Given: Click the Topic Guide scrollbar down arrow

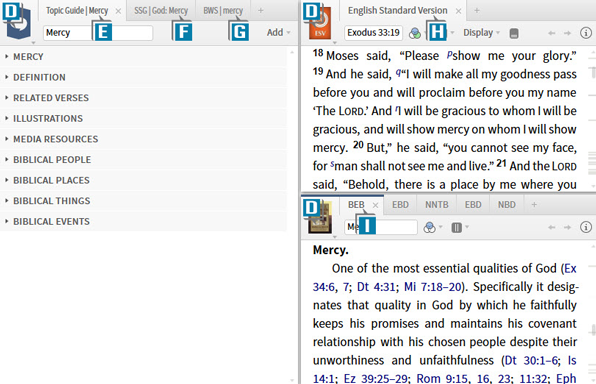Looking at the screenshot, I should [x=292, y=380].
